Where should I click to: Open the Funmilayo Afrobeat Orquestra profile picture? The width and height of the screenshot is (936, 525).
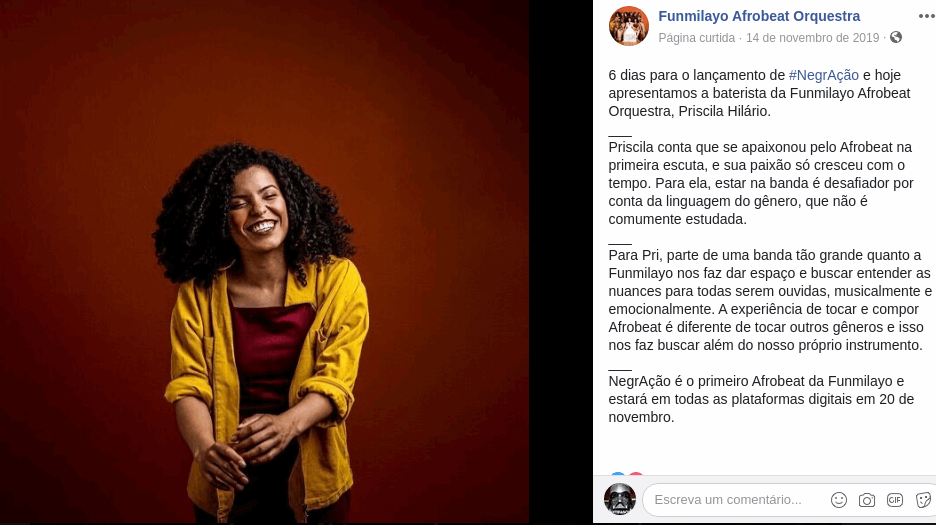[629, 26]
